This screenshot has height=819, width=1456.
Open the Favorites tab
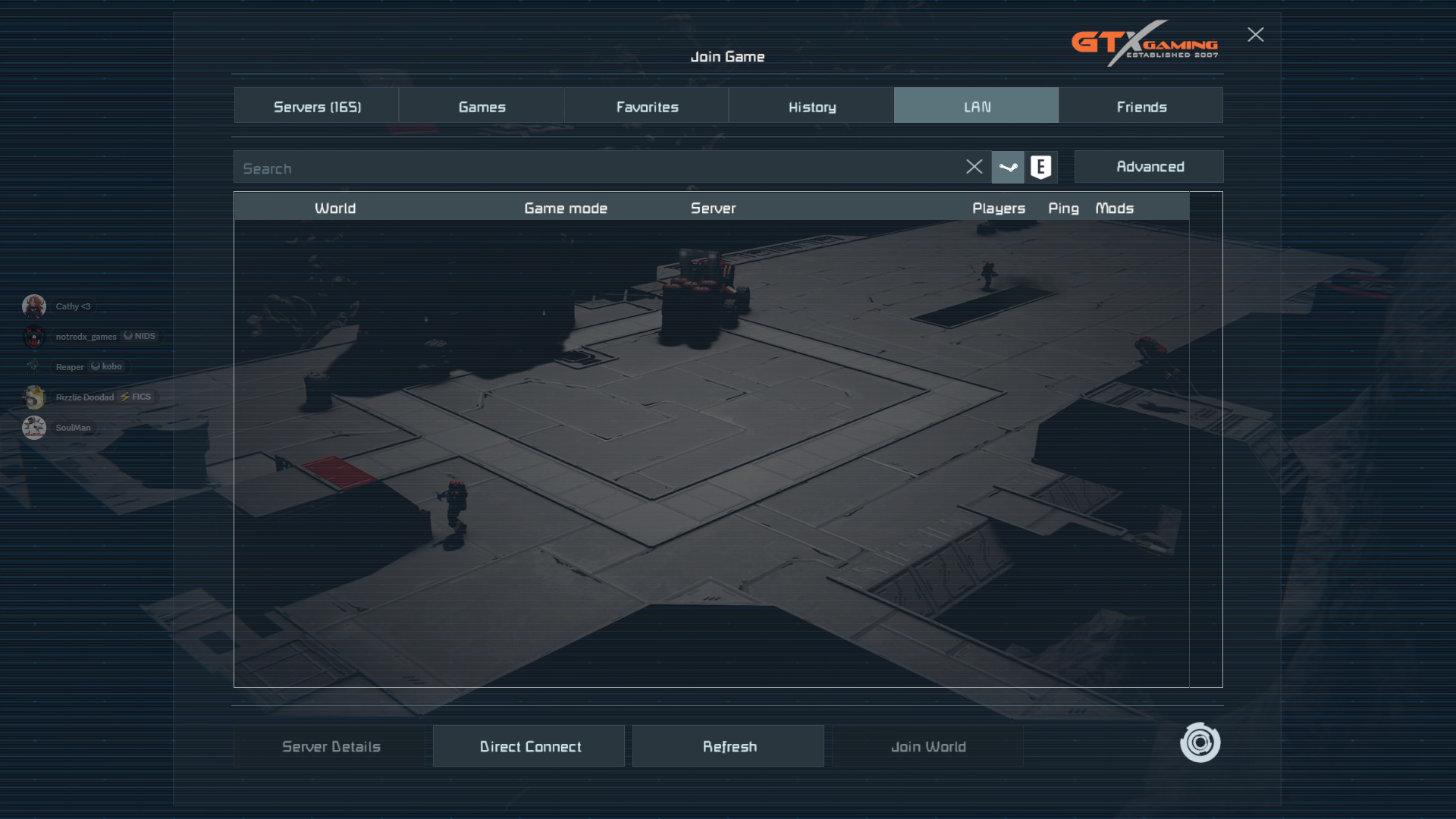click(x=647, y=106)
